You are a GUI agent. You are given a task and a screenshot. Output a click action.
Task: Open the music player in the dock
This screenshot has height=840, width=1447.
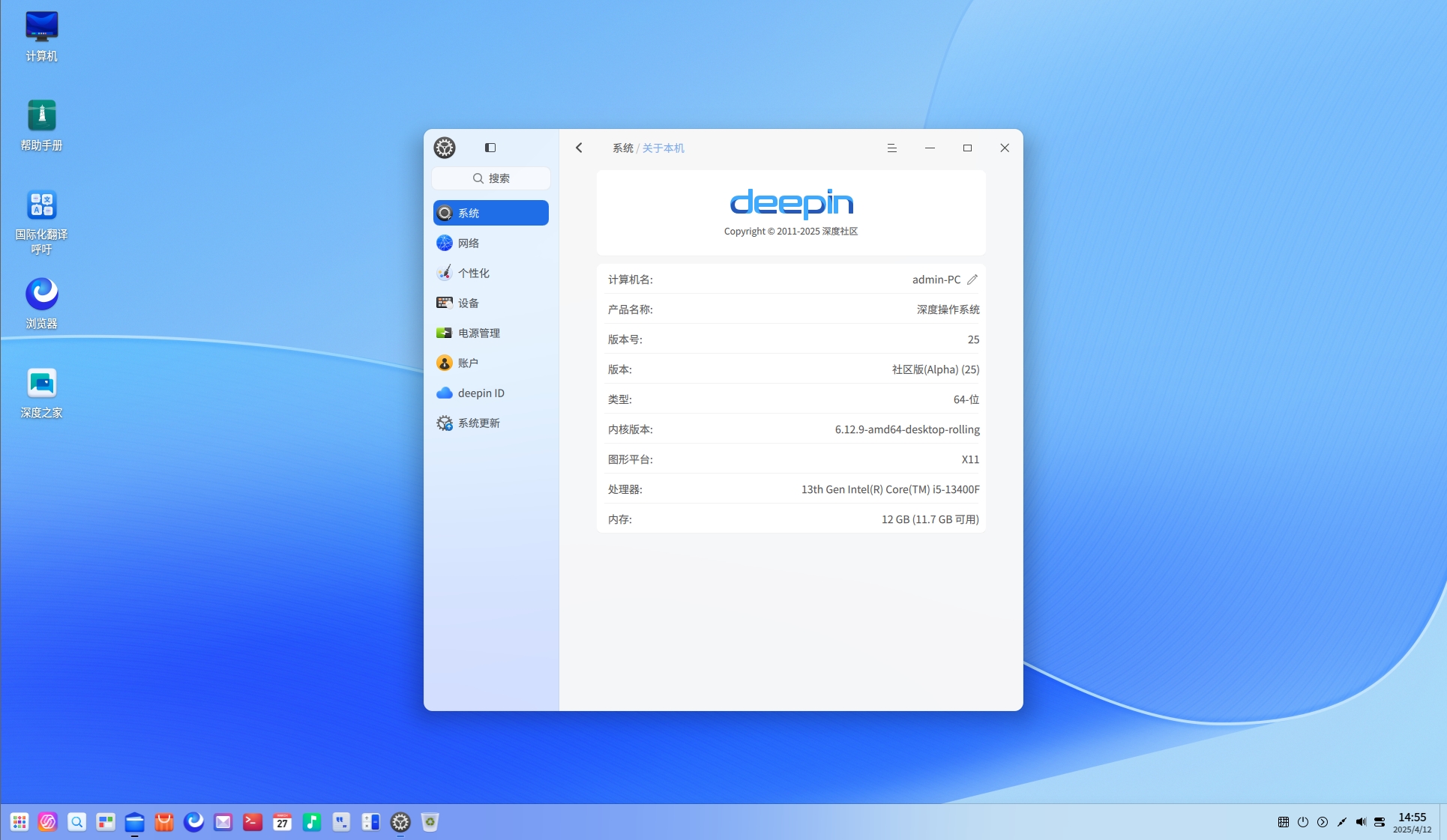[312, 822]
